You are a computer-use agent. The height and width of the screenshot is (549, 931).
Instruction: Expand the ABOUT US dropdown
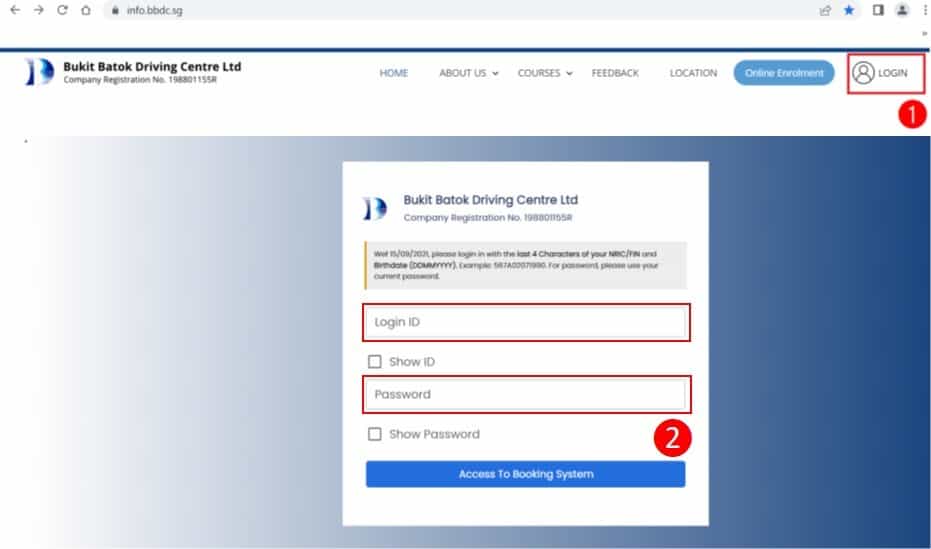(467, 73)
